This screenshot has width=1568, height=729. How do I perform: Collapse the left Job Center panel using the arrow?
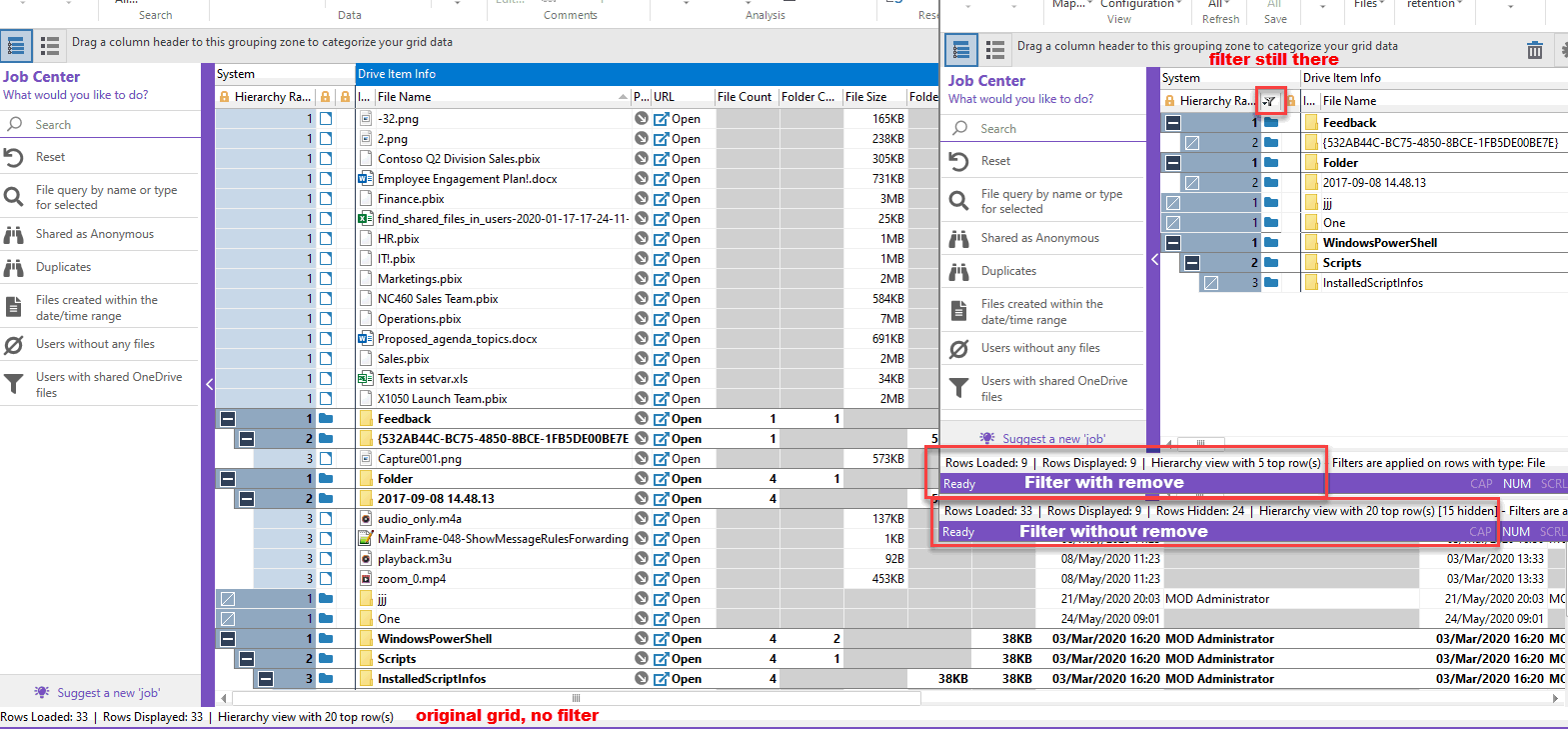coord(209,384)
